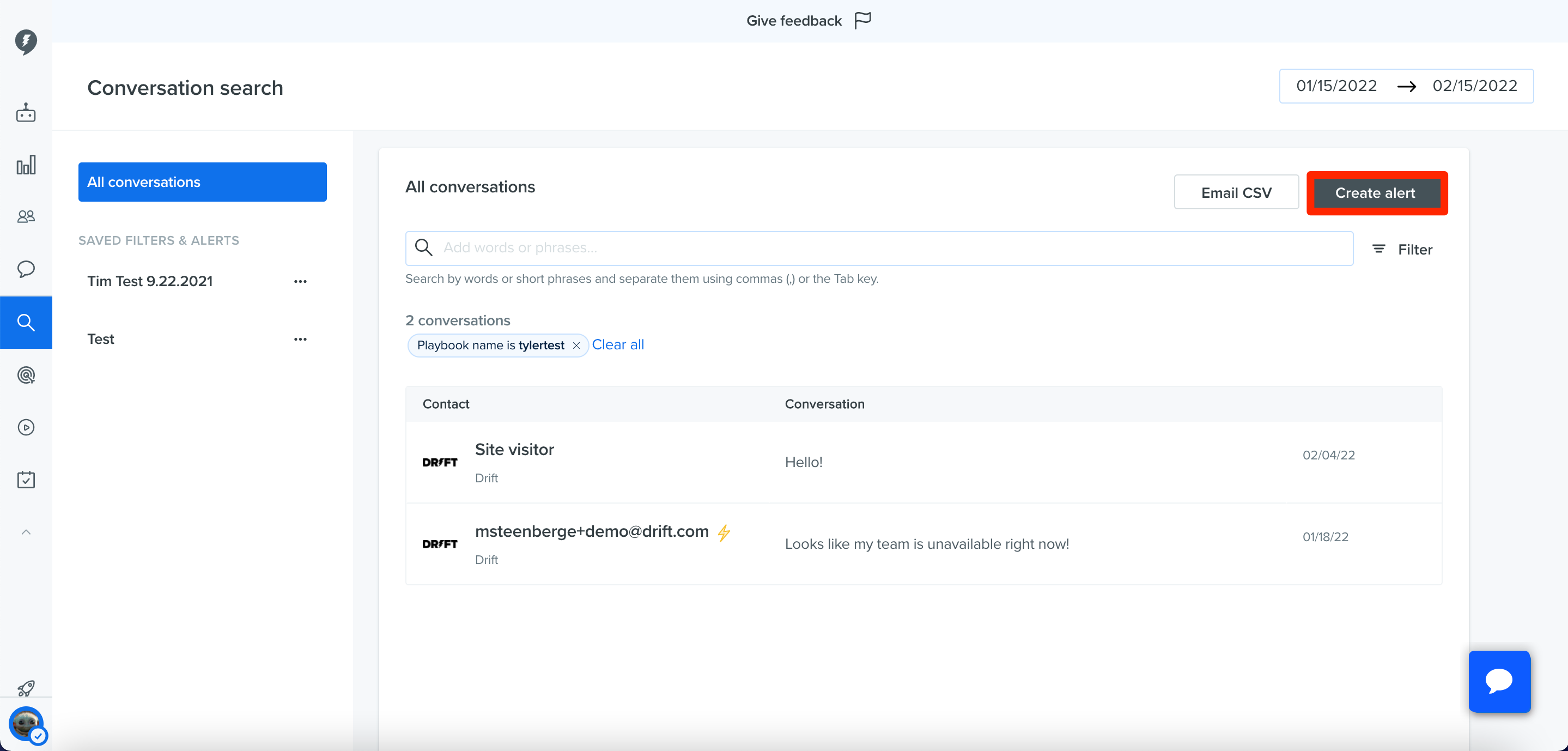Open saved filter Tim Test 9.22.2021

pyautogui.click(x=150, y=281)
